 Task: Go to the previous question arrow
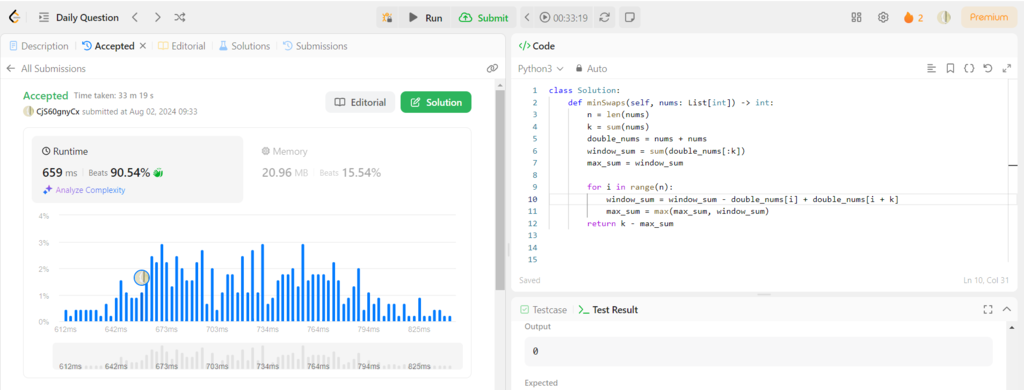pyautogui.click(x=135, y=18)
